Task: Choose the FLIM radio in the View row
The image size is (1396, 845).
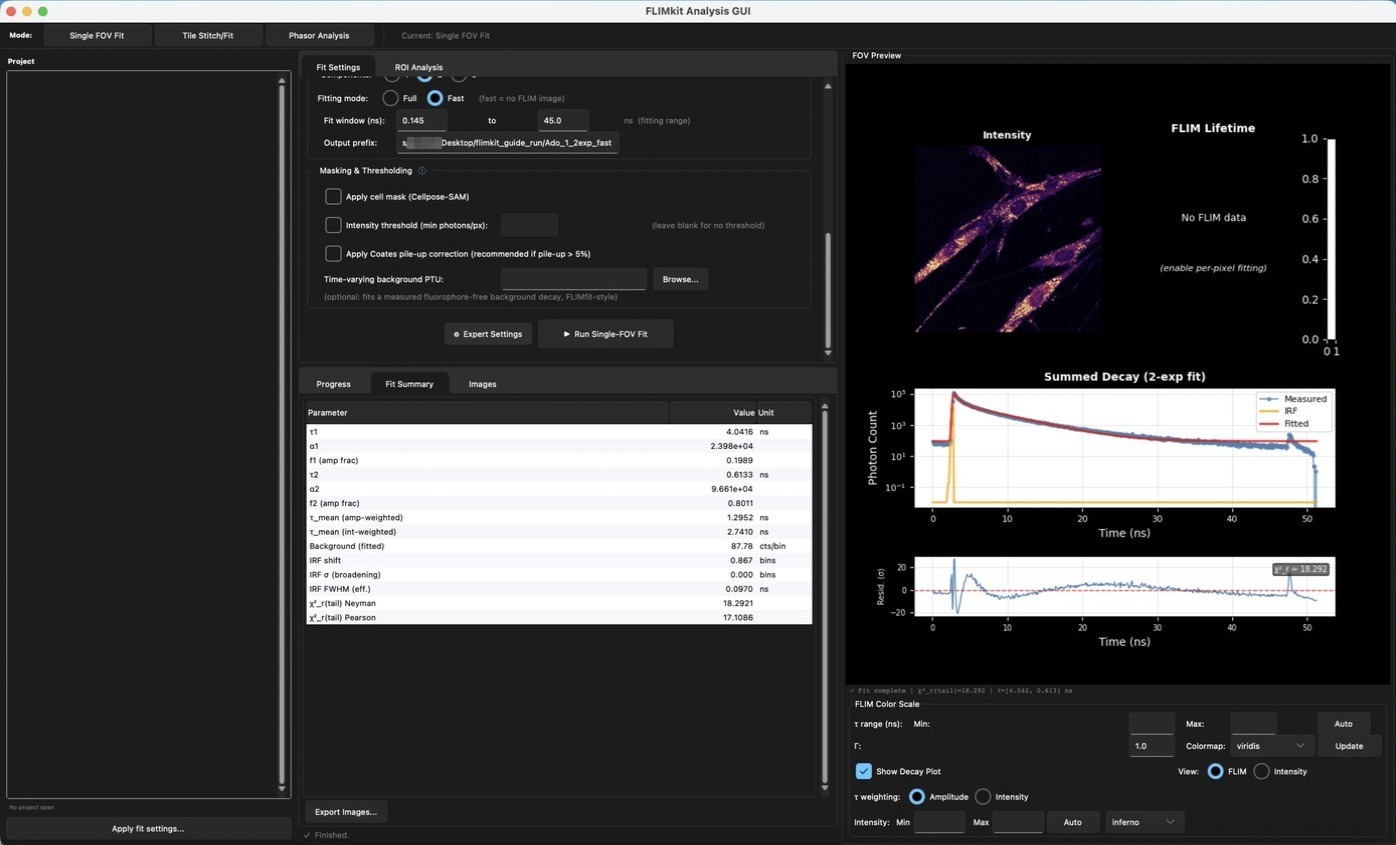Action: (1215, 771)
